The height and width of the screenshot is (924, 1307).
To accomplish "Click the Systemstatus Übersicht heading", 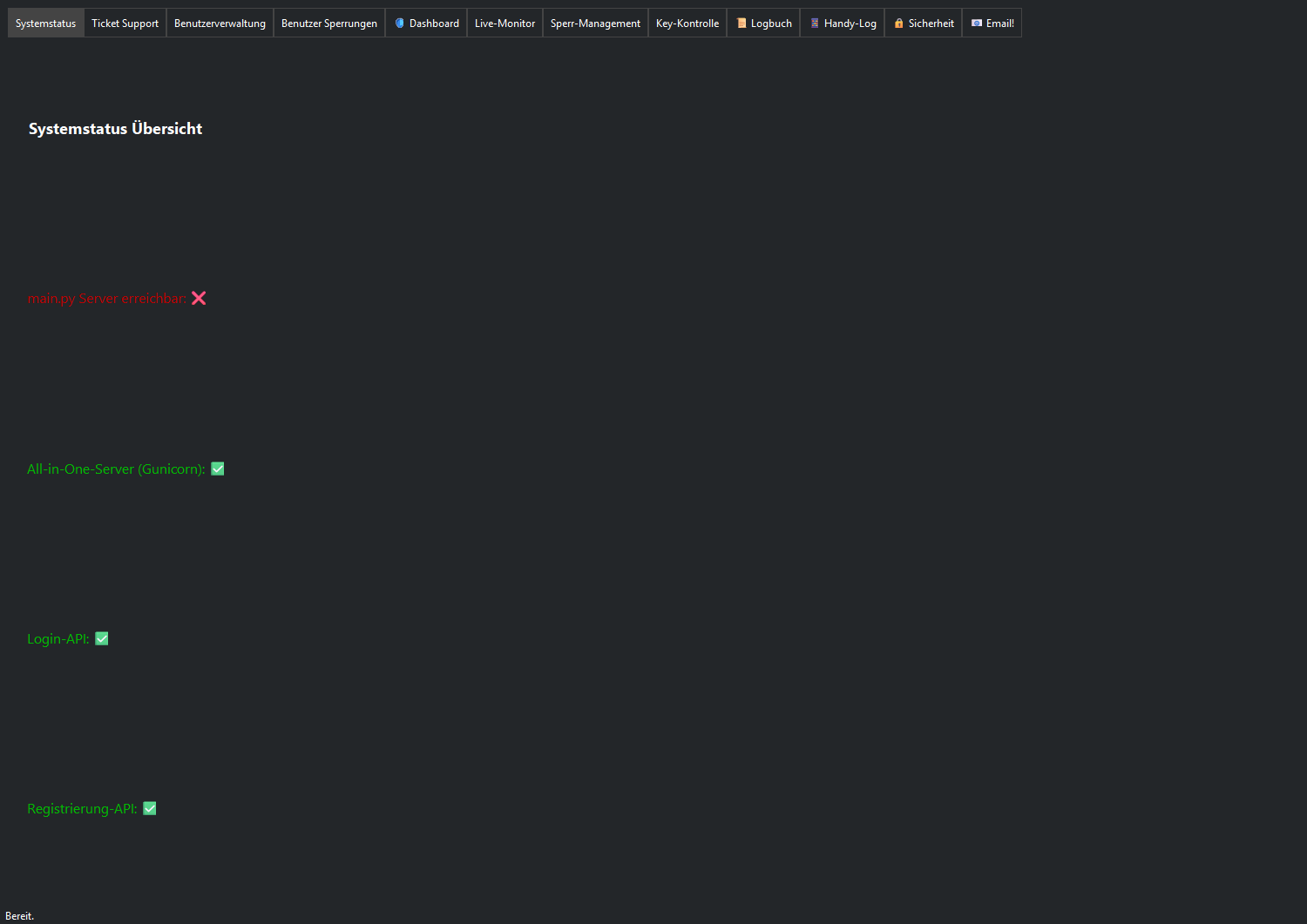I will [x=114, y=128].
